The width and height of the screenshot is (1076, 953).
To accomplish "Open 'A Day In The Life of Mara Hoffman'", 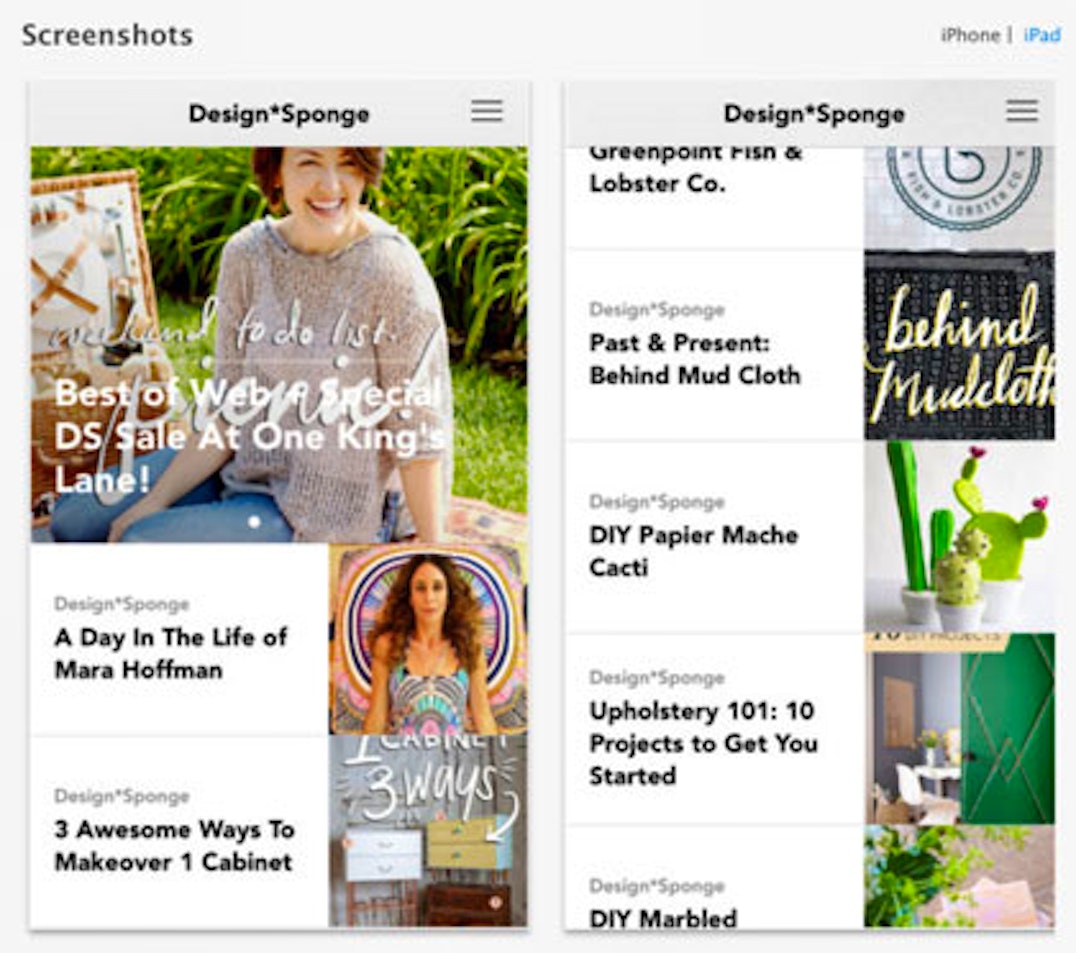I will 171,653.
